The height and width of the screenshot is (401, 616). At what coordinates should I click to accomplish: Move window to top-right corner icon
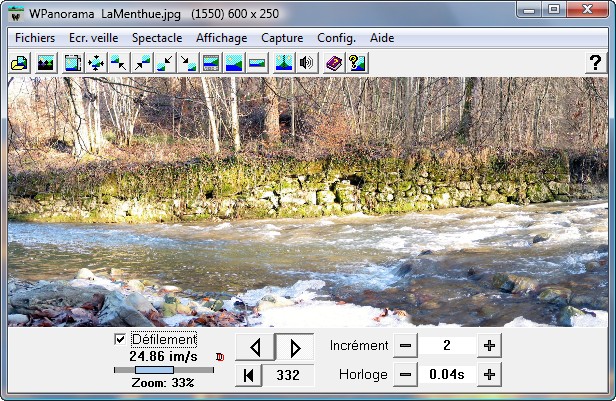142,63
